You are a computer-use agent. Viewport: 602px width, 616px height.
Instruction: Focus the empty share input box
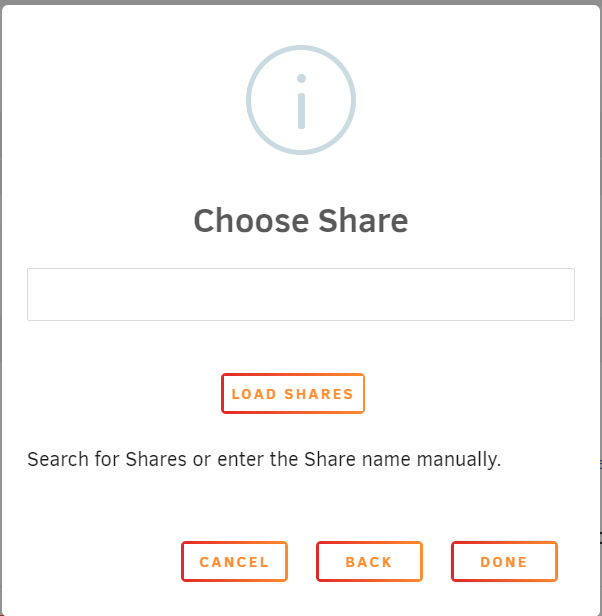coord(301,295)
